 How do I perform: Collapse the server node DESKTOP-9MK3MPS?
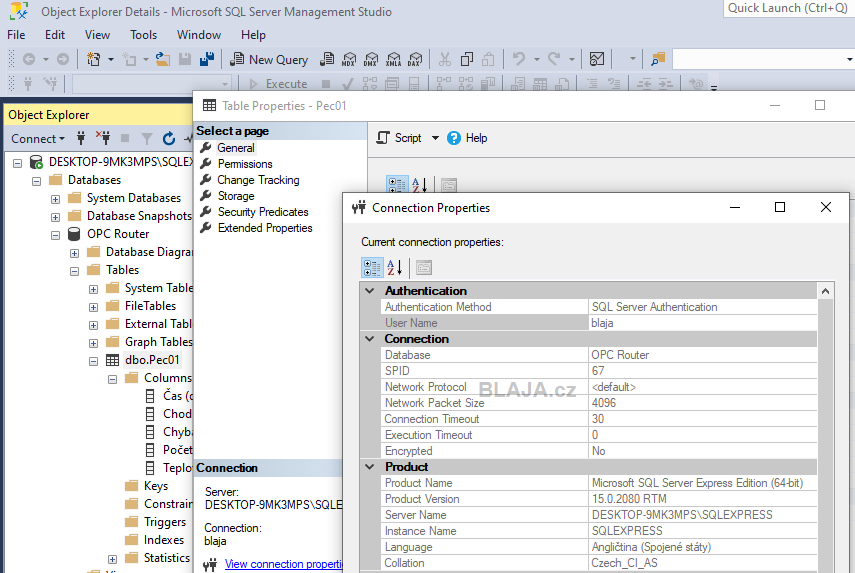[x=17, y=162]
